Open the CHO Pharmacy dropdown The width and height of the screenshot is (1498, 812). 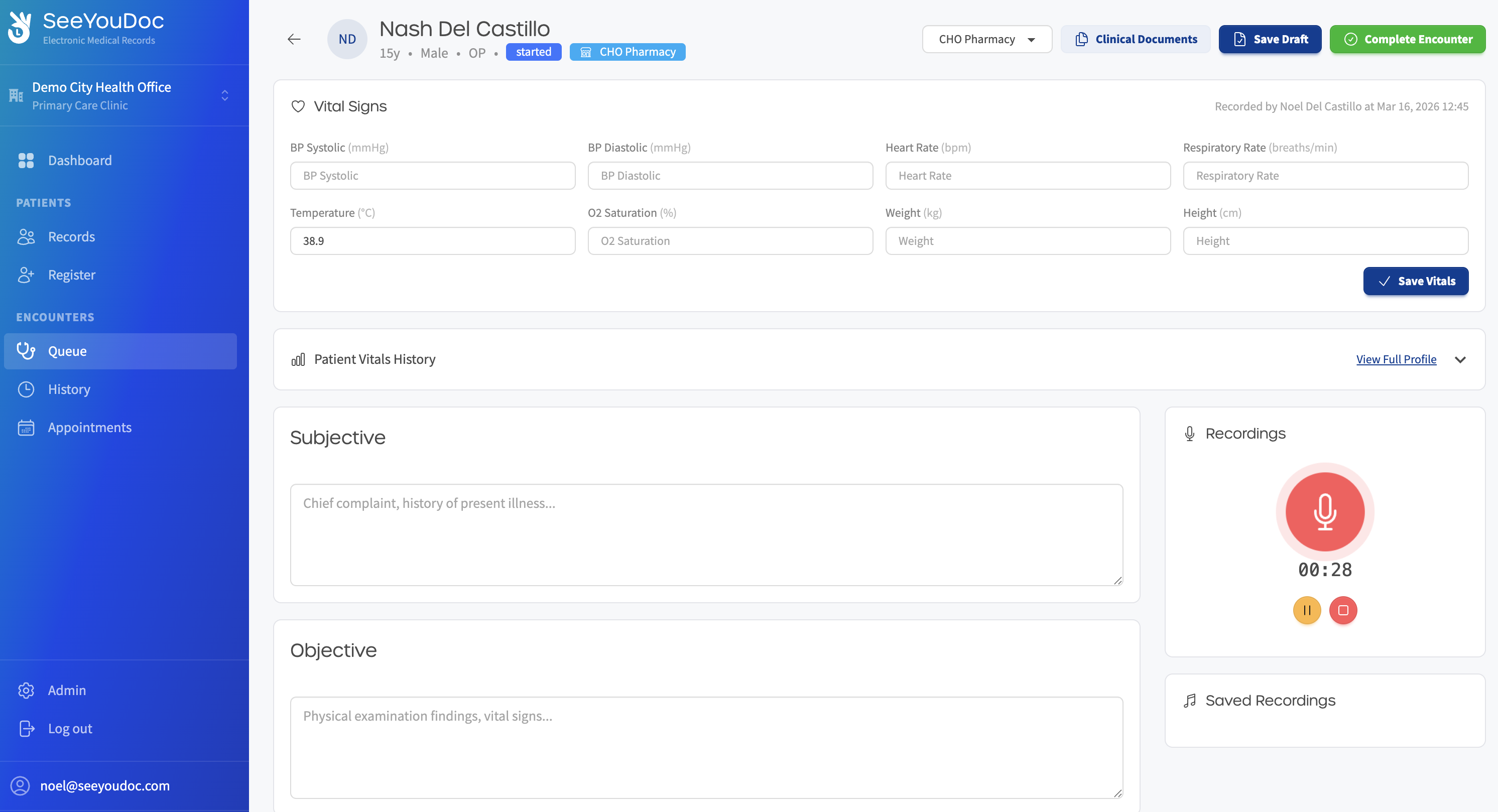(986, 39)
